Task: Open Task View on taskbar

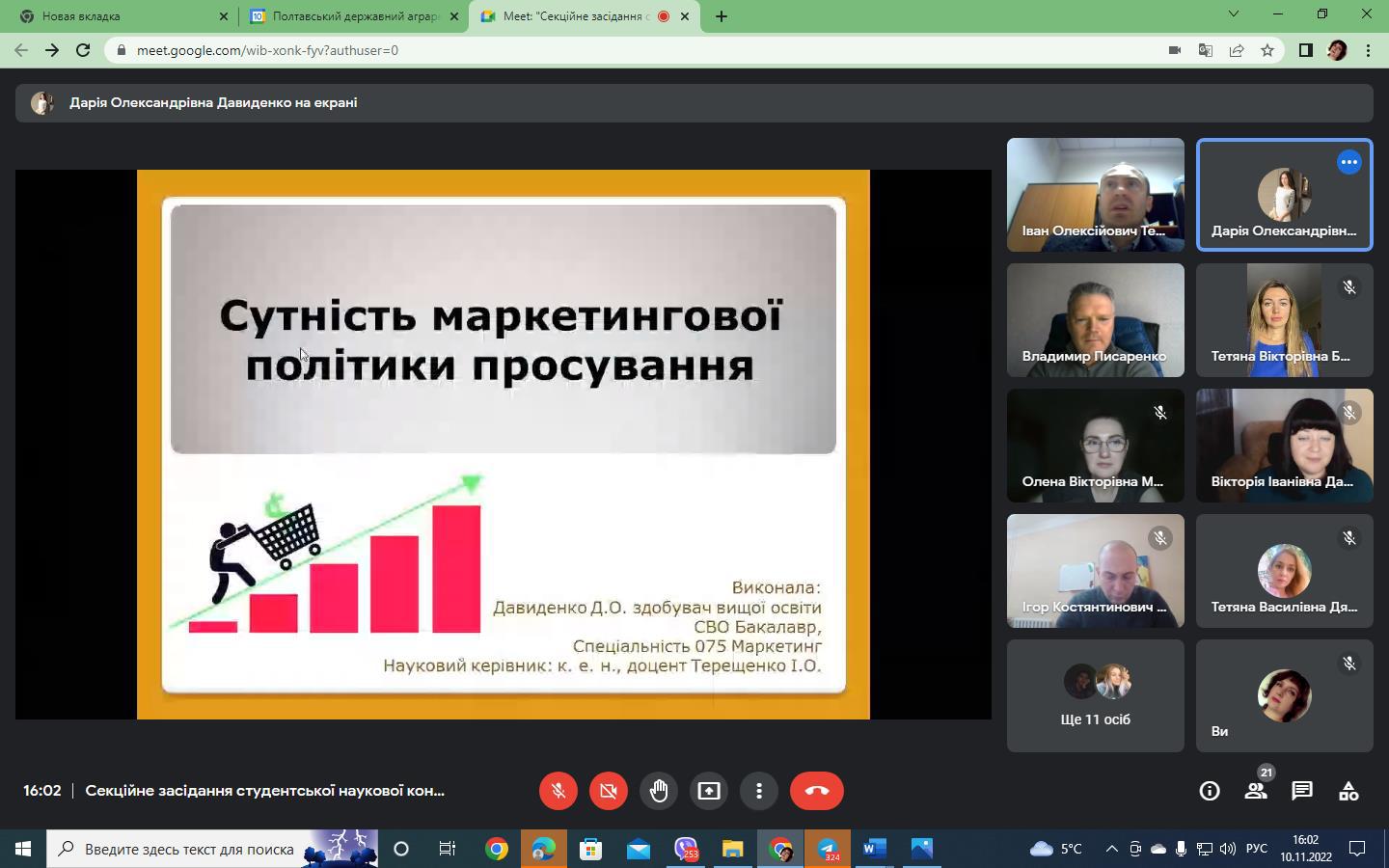Action: pyautogui.click(x=448, y=849)
